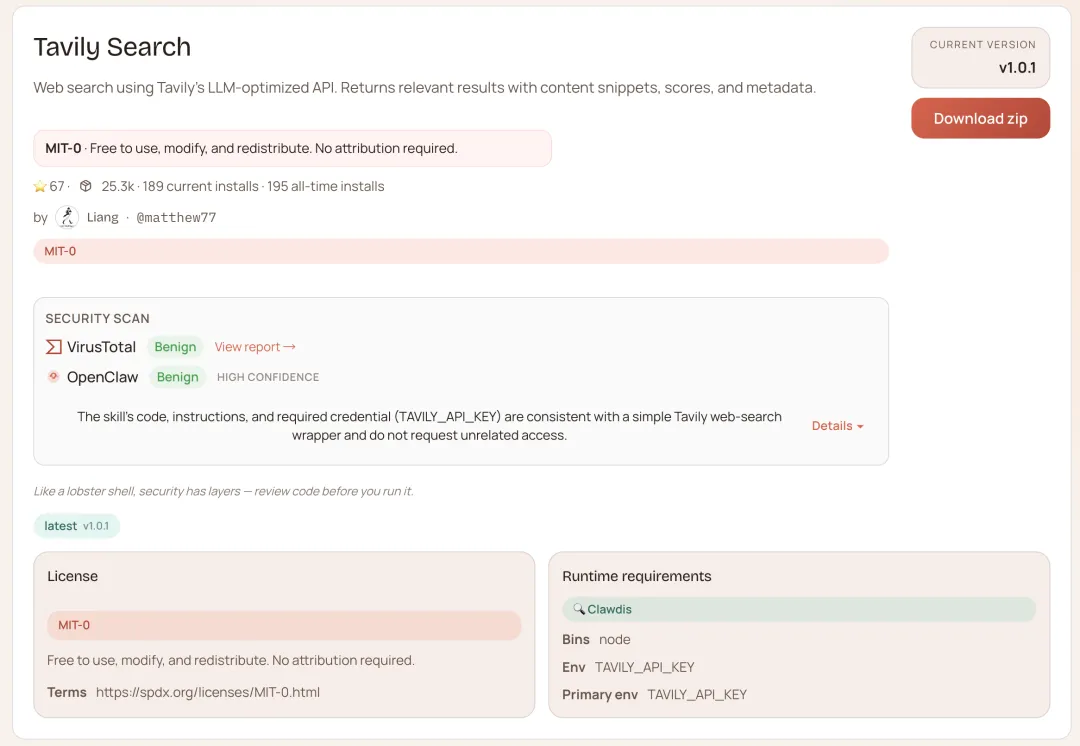Download the skill zip file

click(980, 118)
